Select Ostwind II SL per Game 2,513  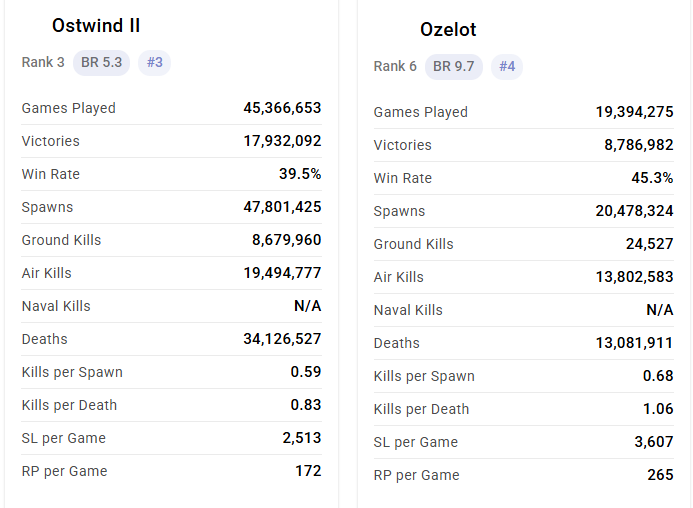302,438
